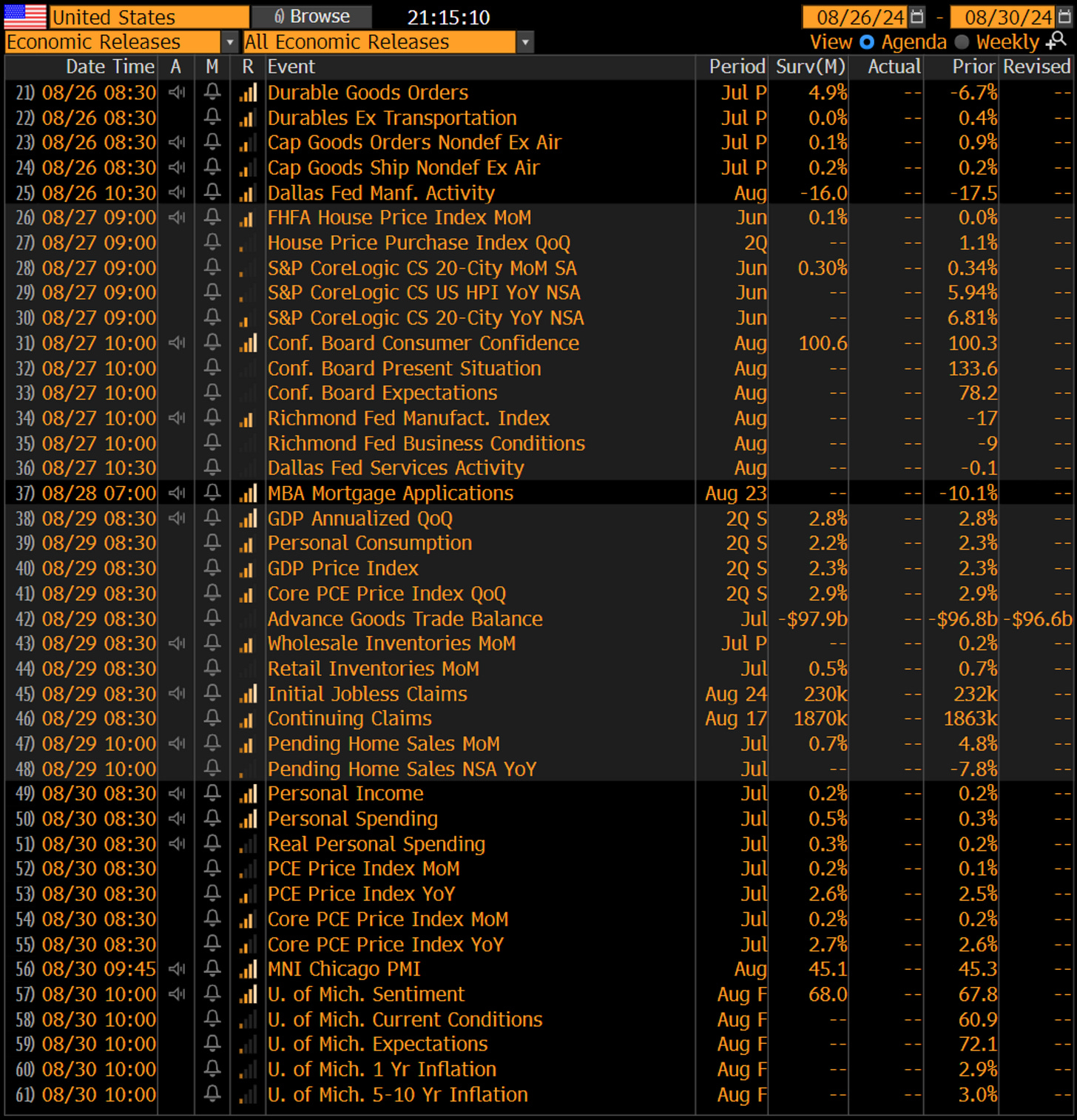The image size is (1077, 1120).
Task: Toggle bell alert for U. of Mich. 5-10 Yr Inflation
Action: pos(212,1094)
